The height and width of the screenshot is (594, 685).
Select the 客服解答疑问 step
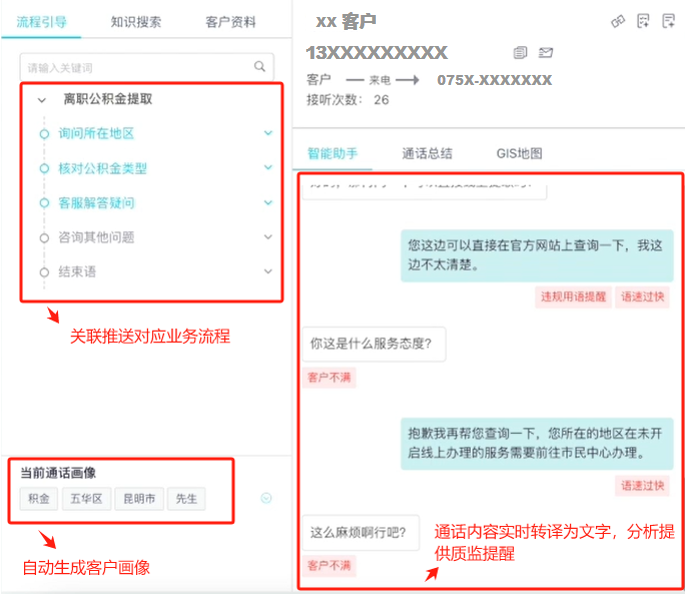point(96,203)
